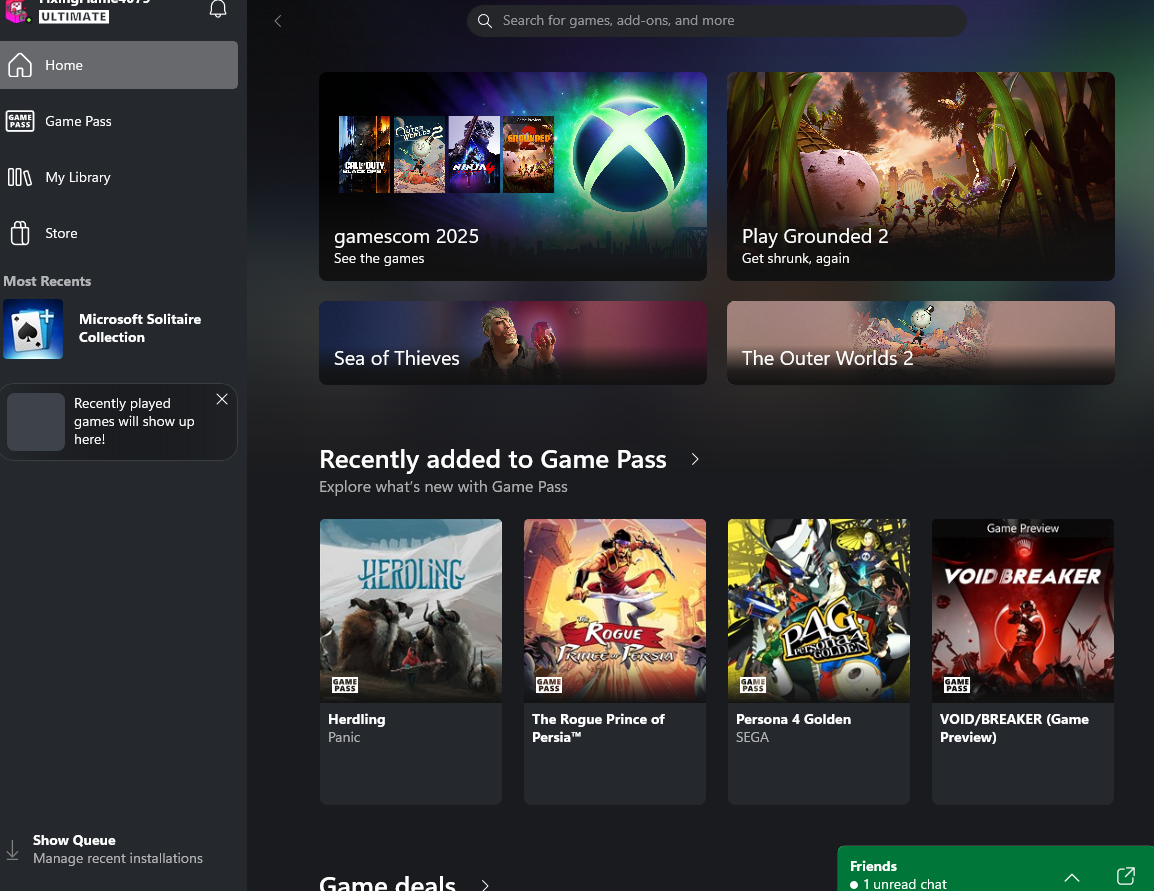Screen dimensions: 1154x891
Task: Click 'Manage recent installations' text
Action: (118, 859)
